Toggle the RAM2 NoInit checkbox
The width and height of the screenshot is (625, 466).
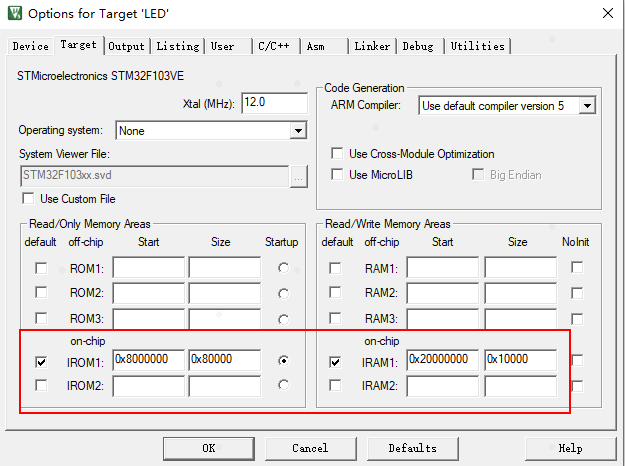tap(577, 293)
